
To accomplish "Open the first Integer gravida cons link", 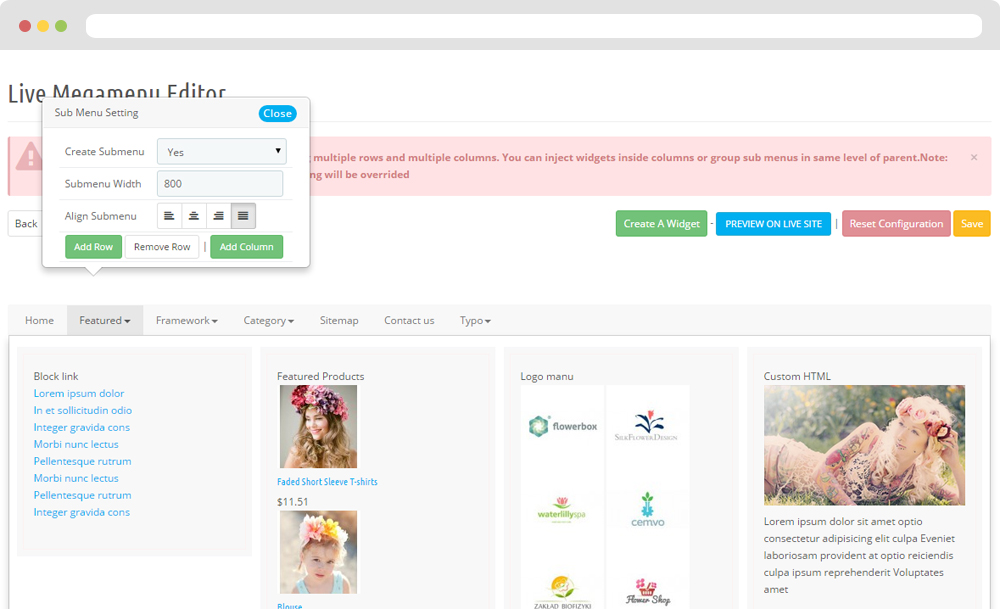I will tap(82, 427).
